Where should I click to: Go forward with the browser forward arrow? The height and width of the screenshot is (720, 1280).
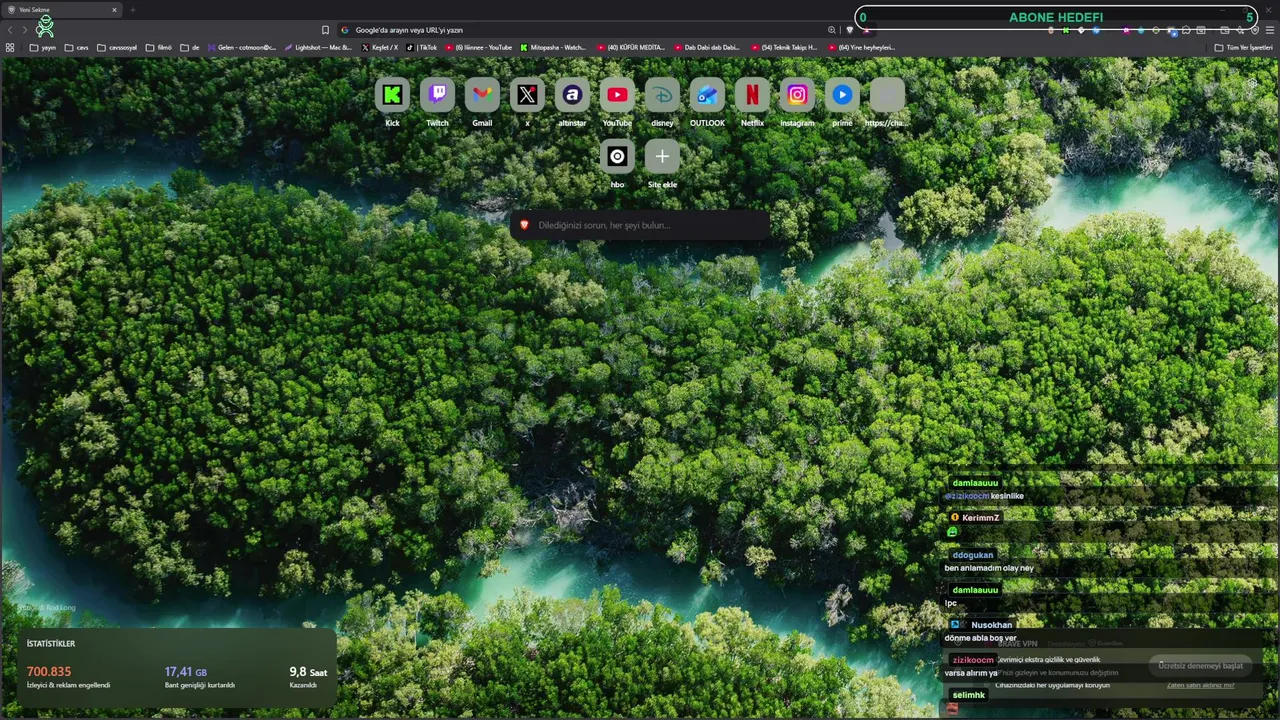[25, 30]
